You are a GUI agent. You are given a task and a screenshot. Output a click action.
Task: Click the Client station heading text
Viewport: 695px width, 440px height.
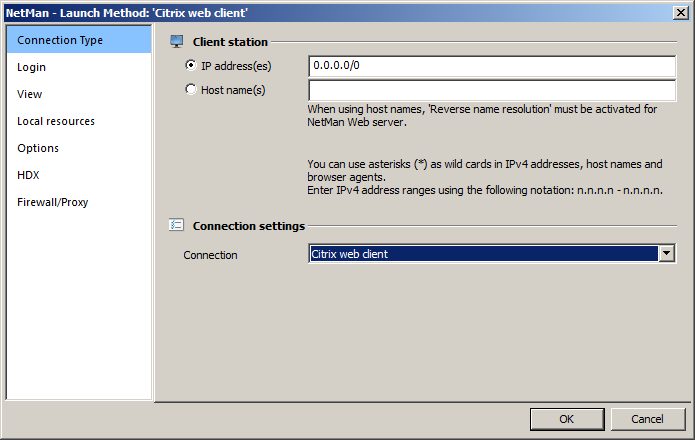tap(230, 42)
